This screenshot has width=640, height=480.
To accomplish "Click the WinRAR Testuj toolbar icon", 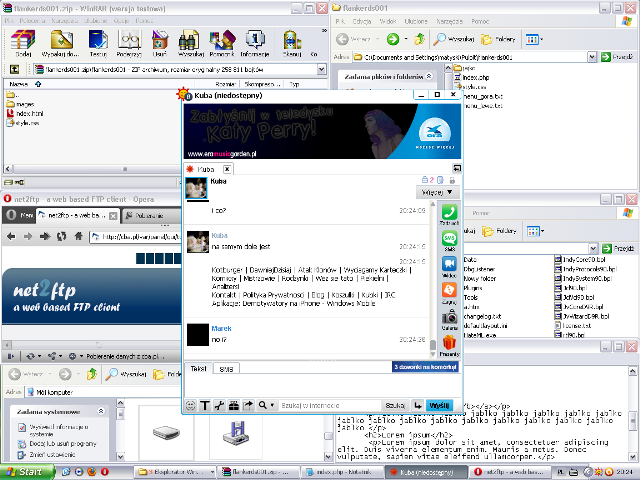I will point(98,42).
